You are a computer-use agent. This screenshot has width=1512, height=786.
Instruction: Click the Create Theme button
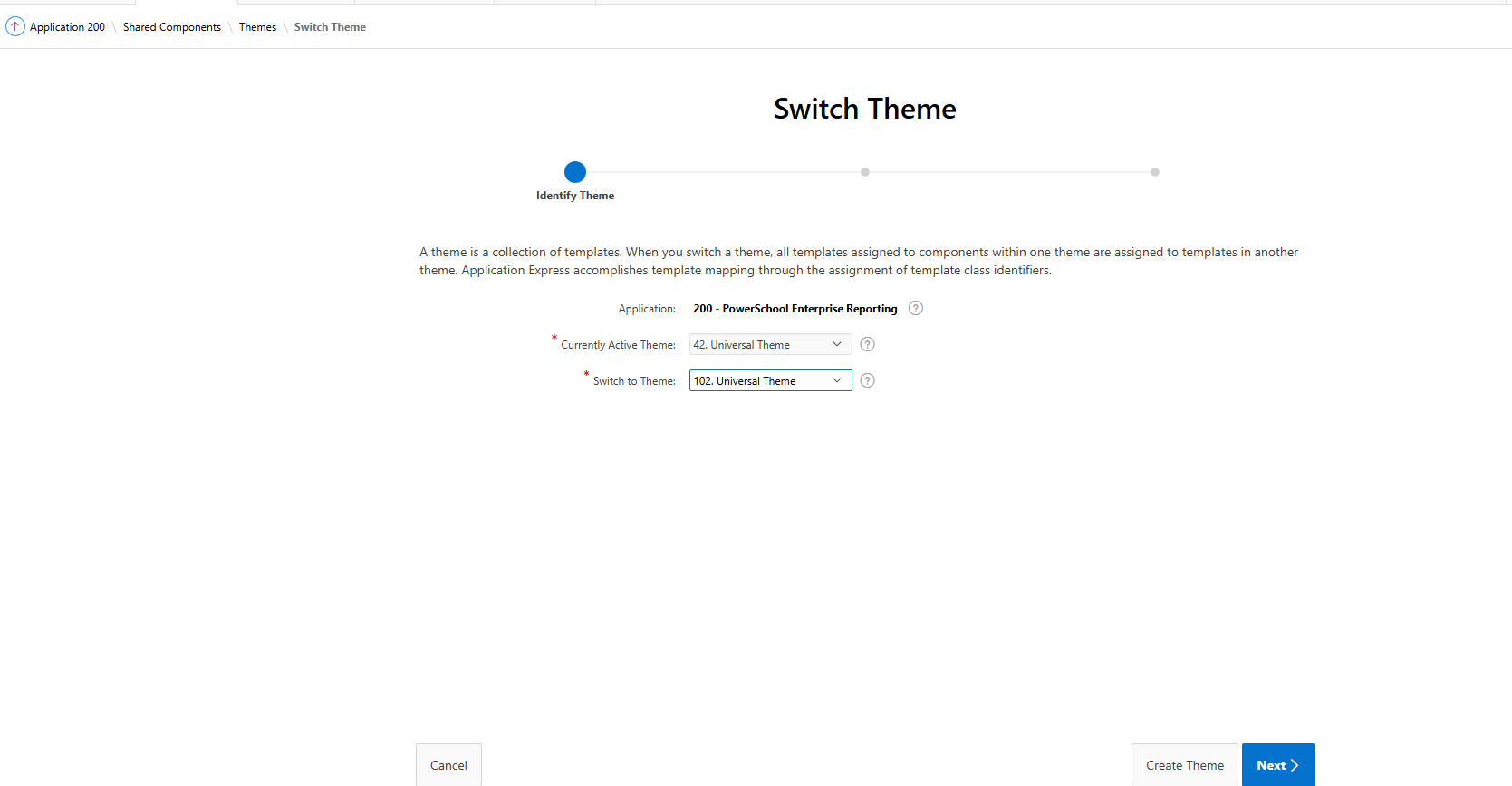pos(1184,765)
